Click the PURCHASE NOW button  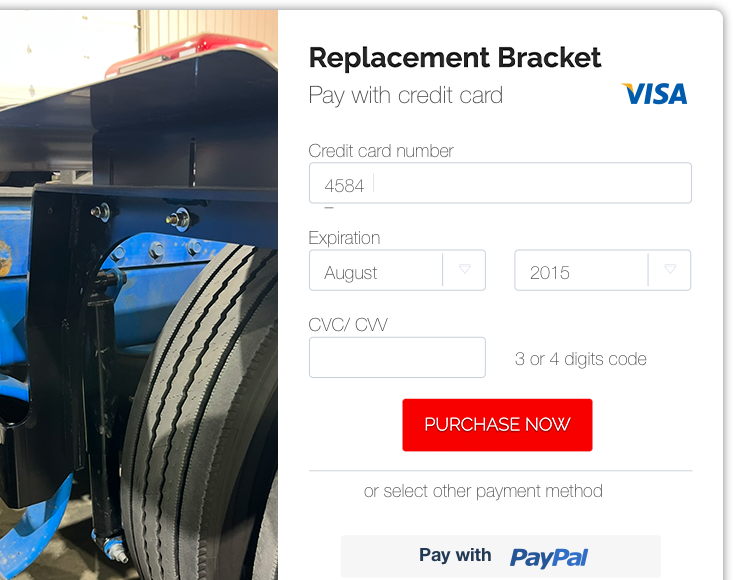pyautogui.click(x=497, y=425)
